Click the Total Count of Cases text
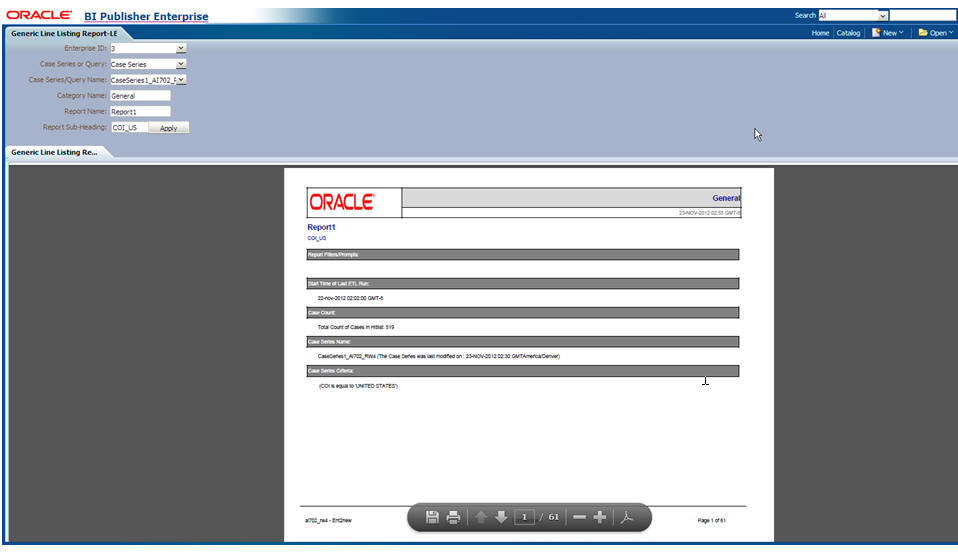The width and height of the screenshot is (958, 557). (356, 327)
